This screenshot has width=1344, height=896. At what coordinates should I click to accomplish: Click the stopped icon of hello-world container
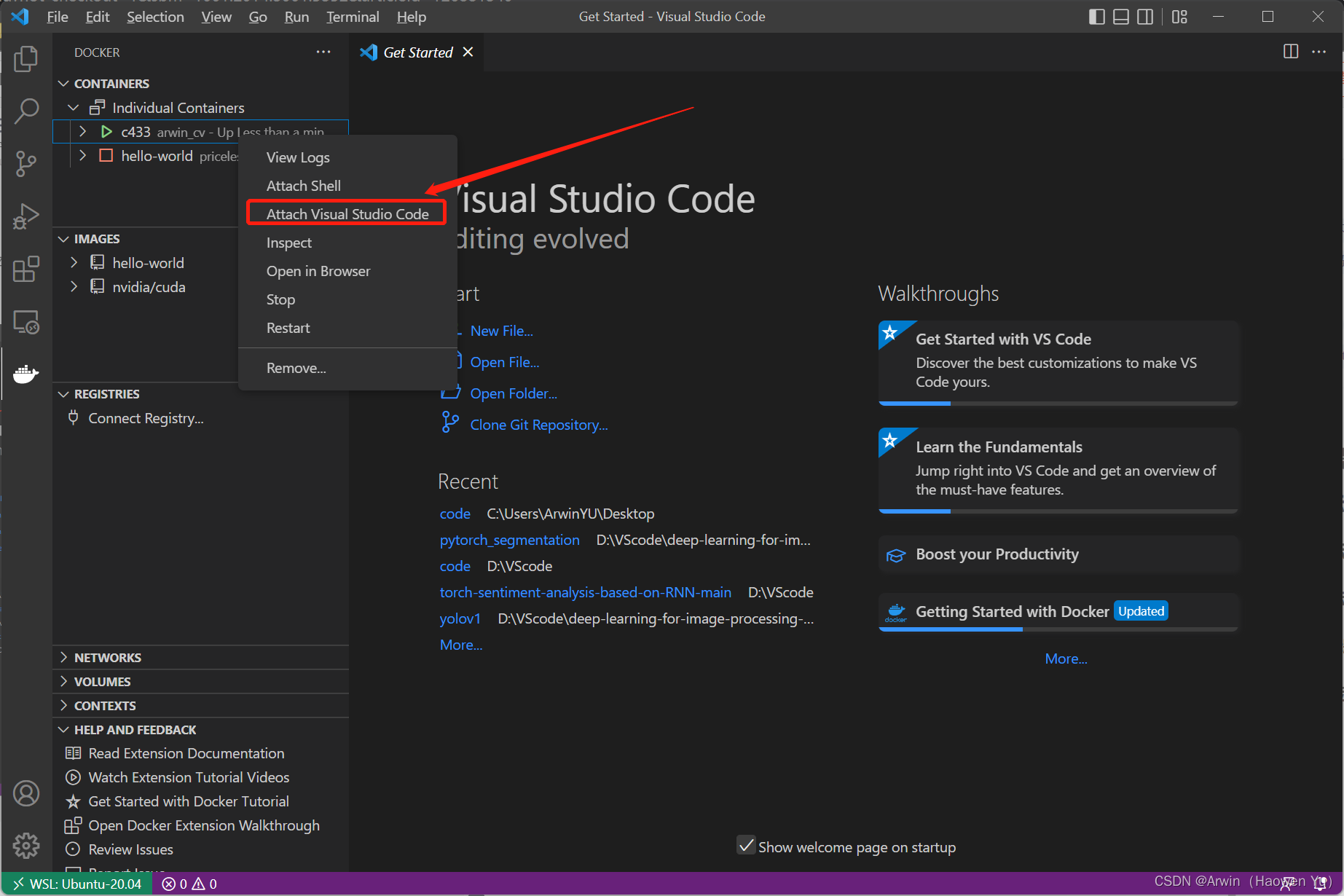pyautogui.click(x=106, y=156)
